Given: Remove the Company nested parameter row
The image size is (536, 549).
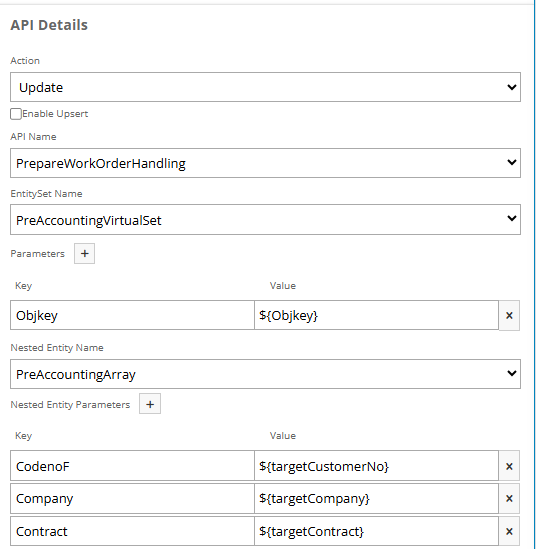Looking at the screenshot, I should click(509, 498).
